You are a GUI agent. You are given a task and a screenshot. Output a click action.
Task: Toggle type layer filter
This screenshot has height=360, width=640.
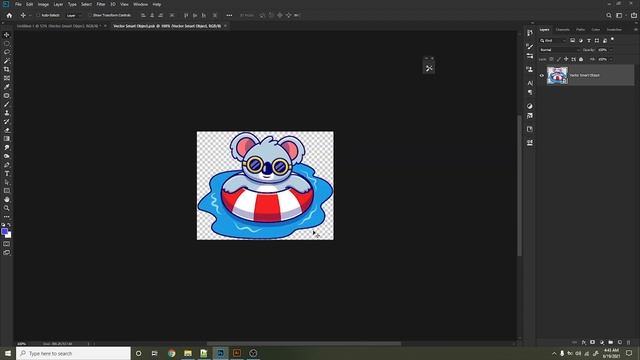589,40
